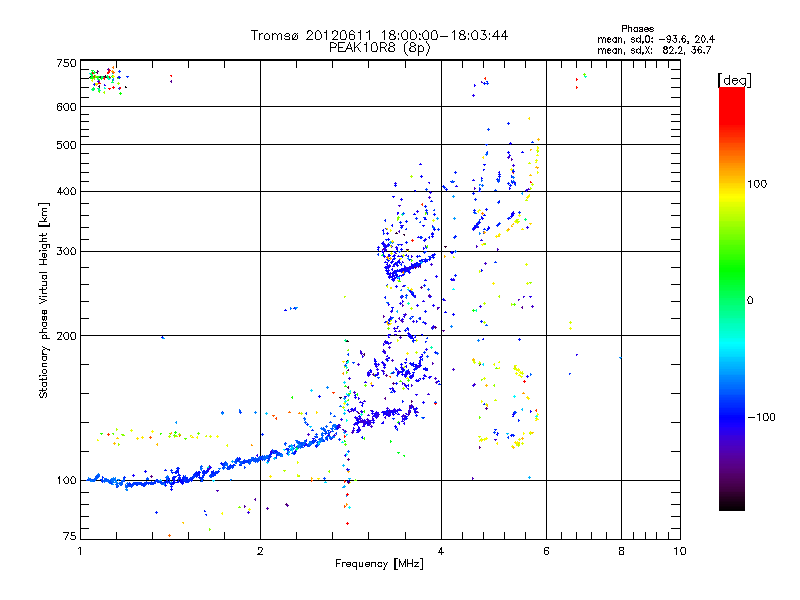Click the plot title "Tromsø 20120611 18:00:00-18:03:44"

[x=379, y=35]
